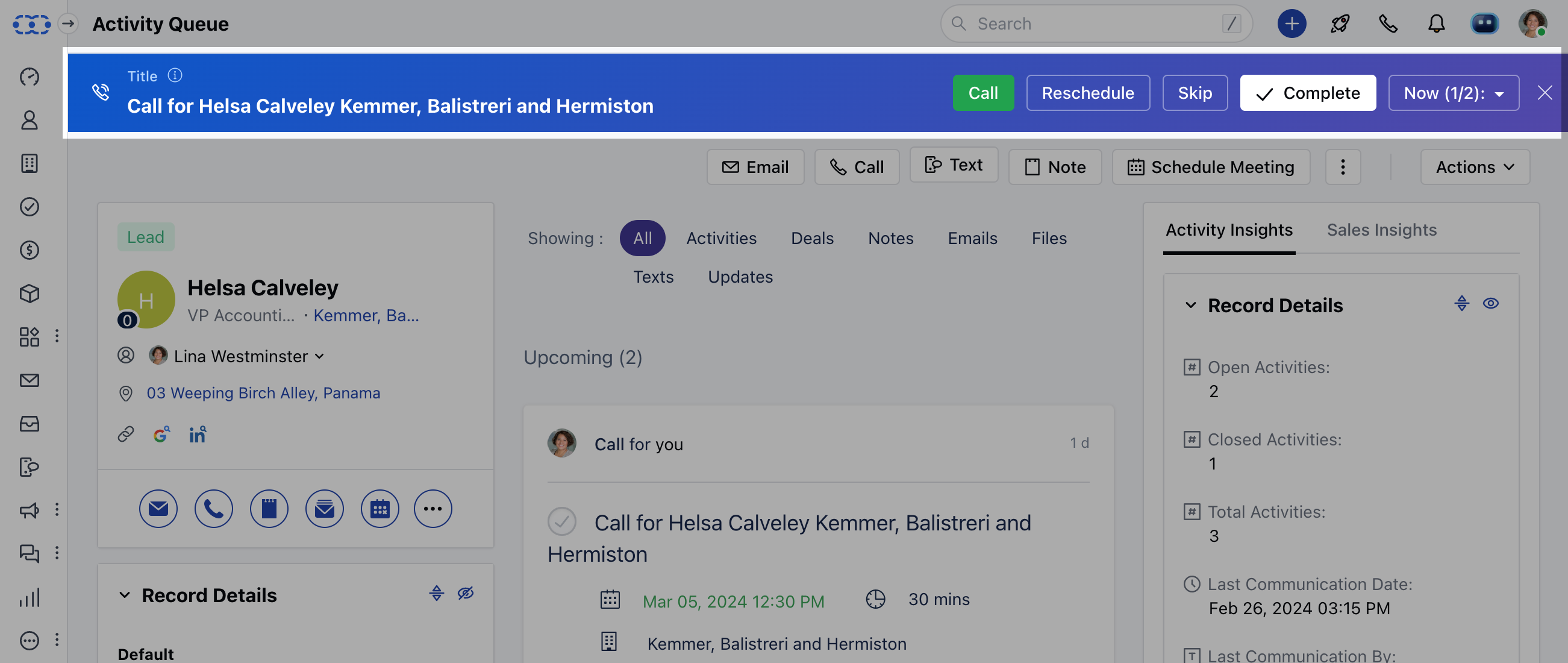This screenshot has height=663, width=1568.
Task: Toggle hidden-eye icon in left Record Details section
Action: pos(466,593)
